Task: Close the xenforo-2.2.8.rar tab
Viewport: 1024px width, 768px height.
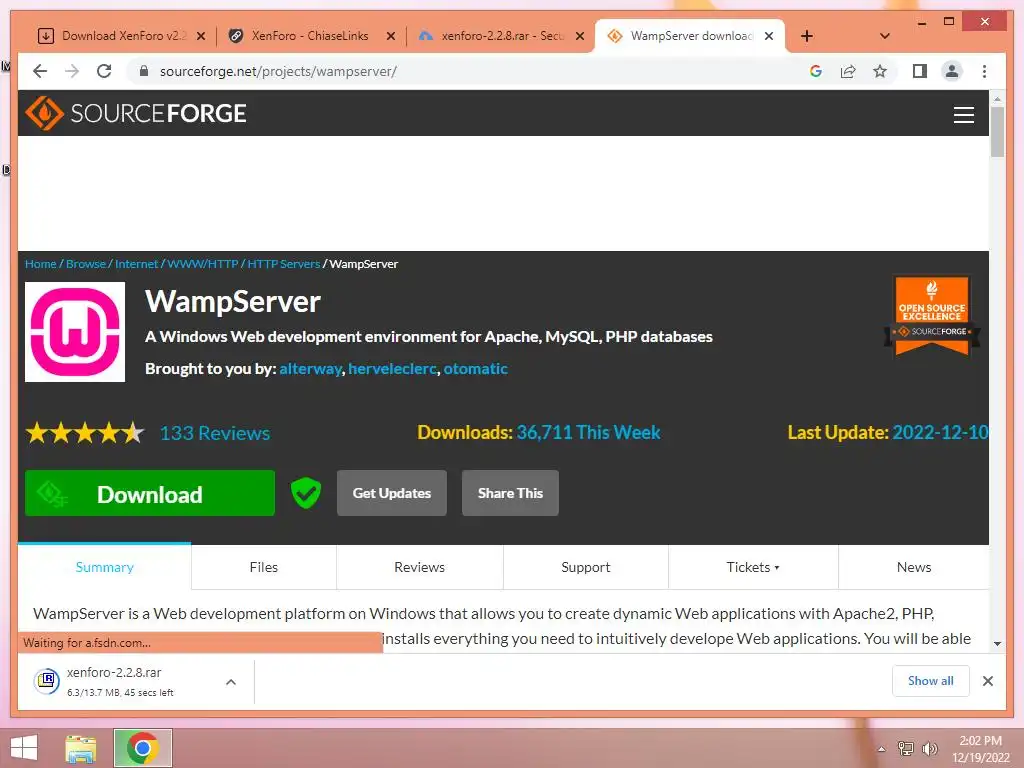Action: click(579, 36)
